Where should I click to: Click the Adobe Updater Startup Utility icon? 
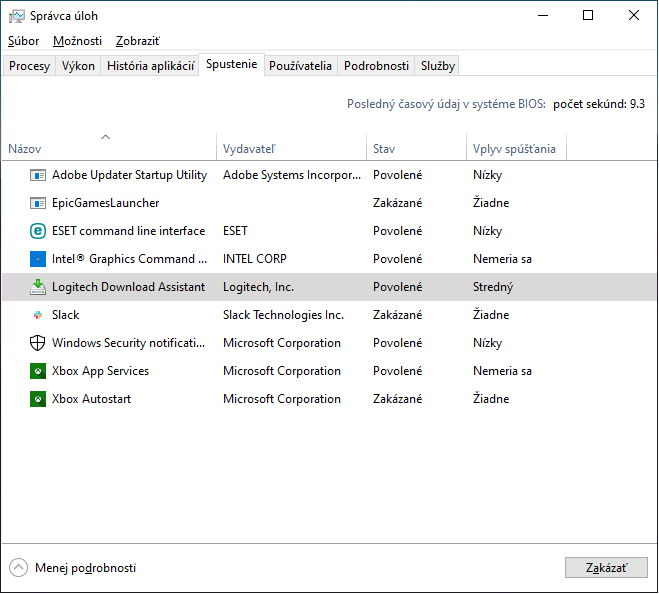[38, 175]
